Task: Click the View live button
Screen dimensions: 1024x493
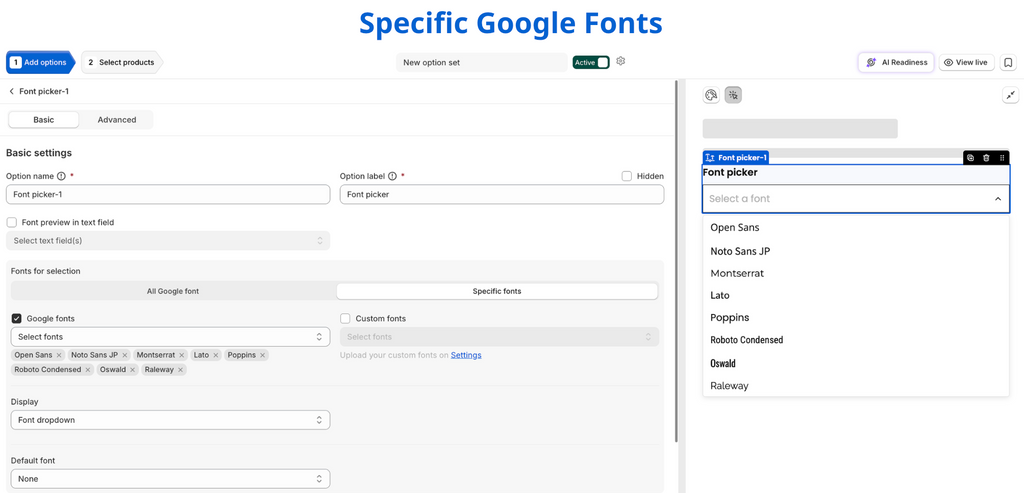Action: click(x=967, y=63)
